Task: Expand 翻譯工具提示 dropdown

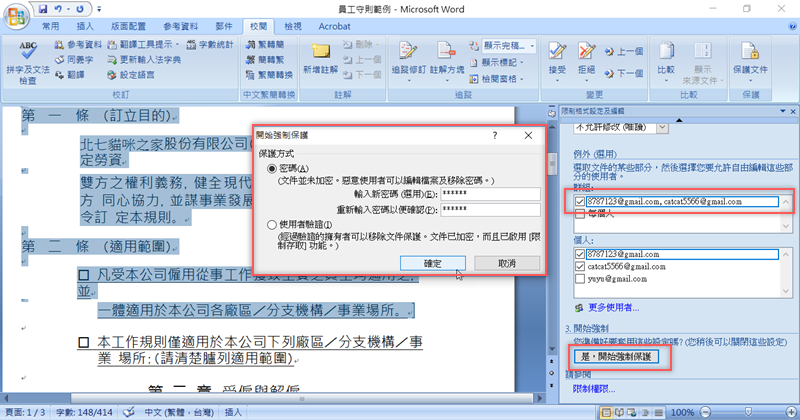Action: pyautogui.click(x=177, y=45)
